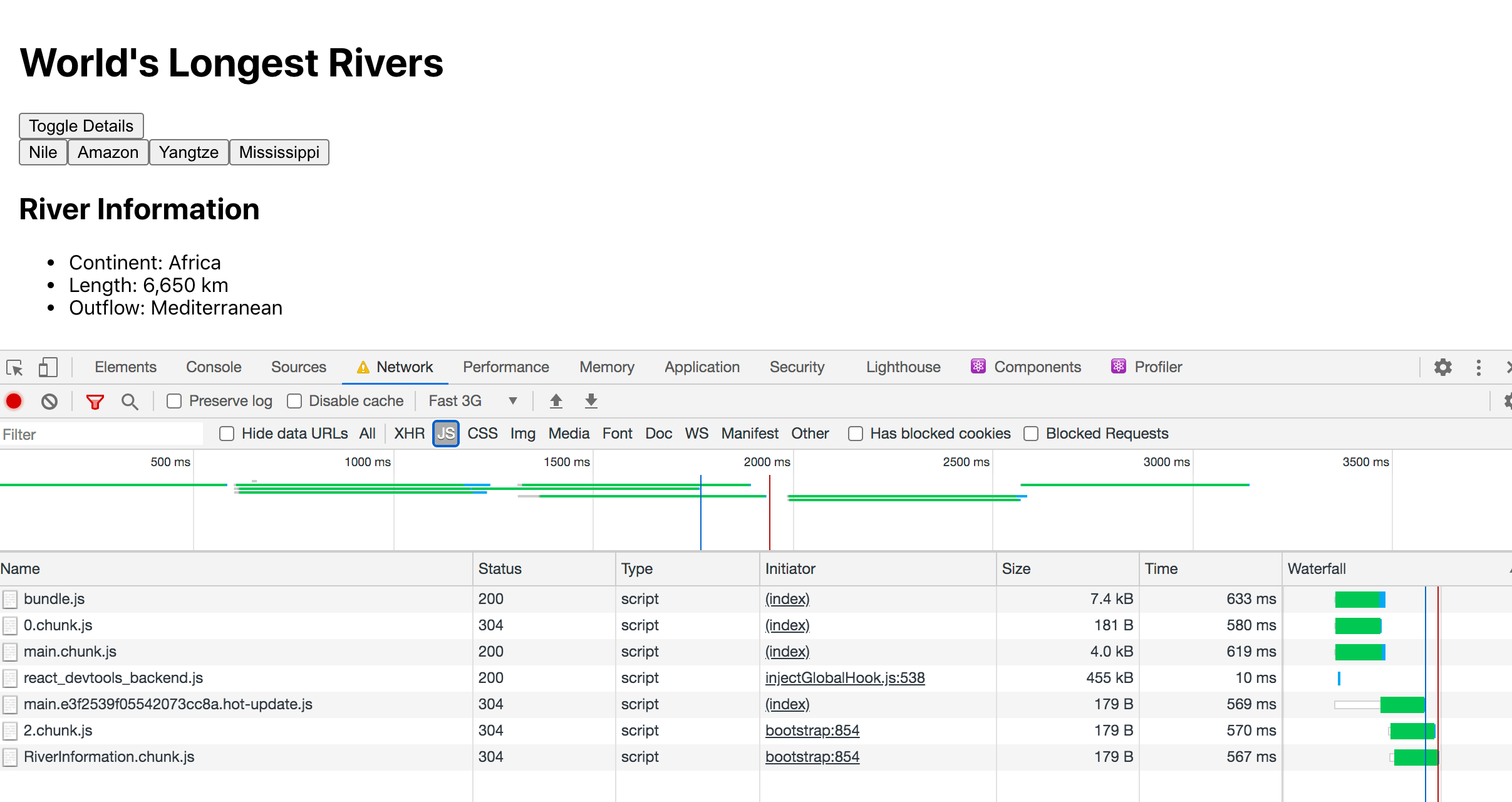Check the Disable cache checkbox
1512x802 pixels.
coord(294,401)
